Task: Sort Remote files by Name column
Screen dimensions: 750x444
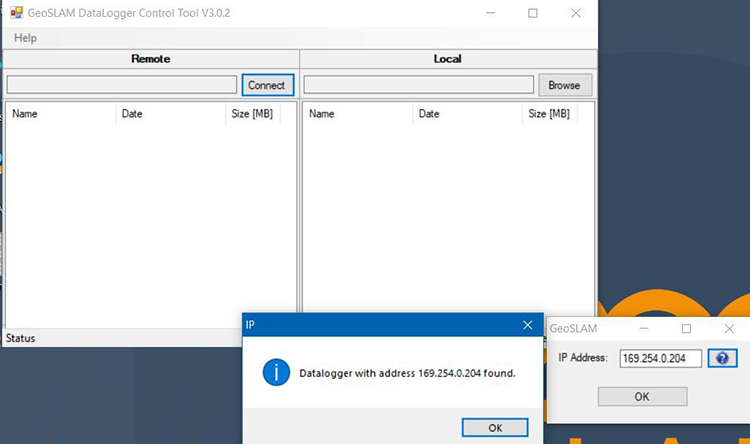Action: (x=60, y=114)
